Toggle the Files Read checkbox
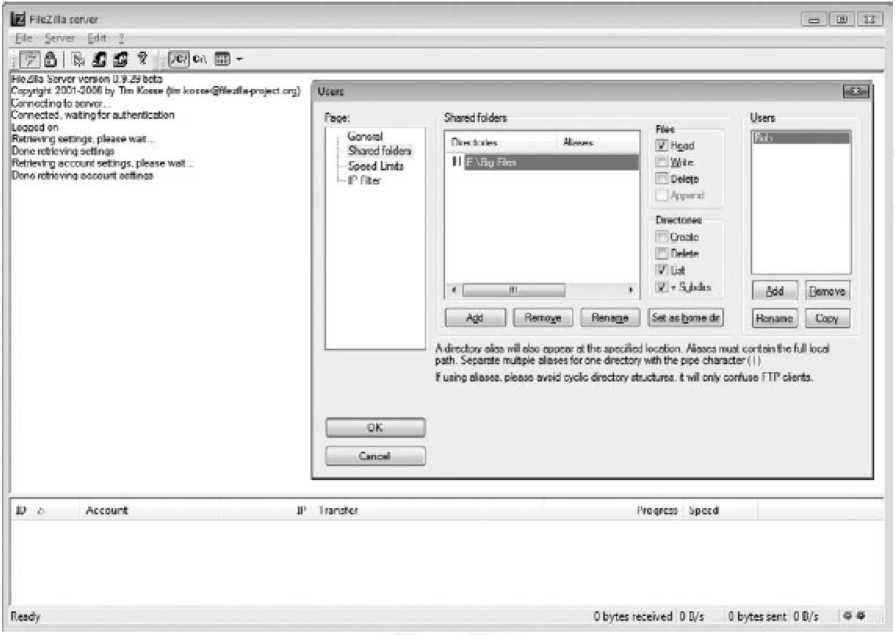 (662, 145)
